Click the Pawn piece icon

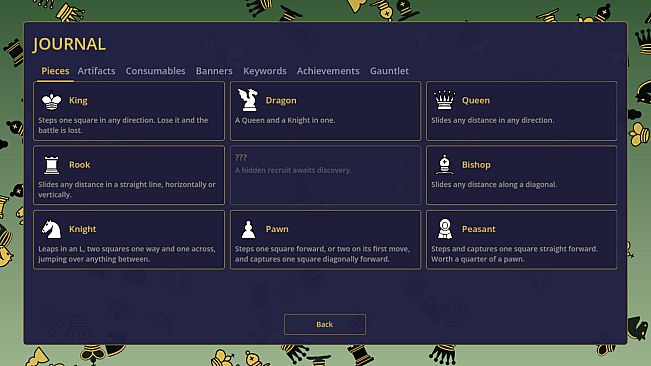[x=248, y=229]
